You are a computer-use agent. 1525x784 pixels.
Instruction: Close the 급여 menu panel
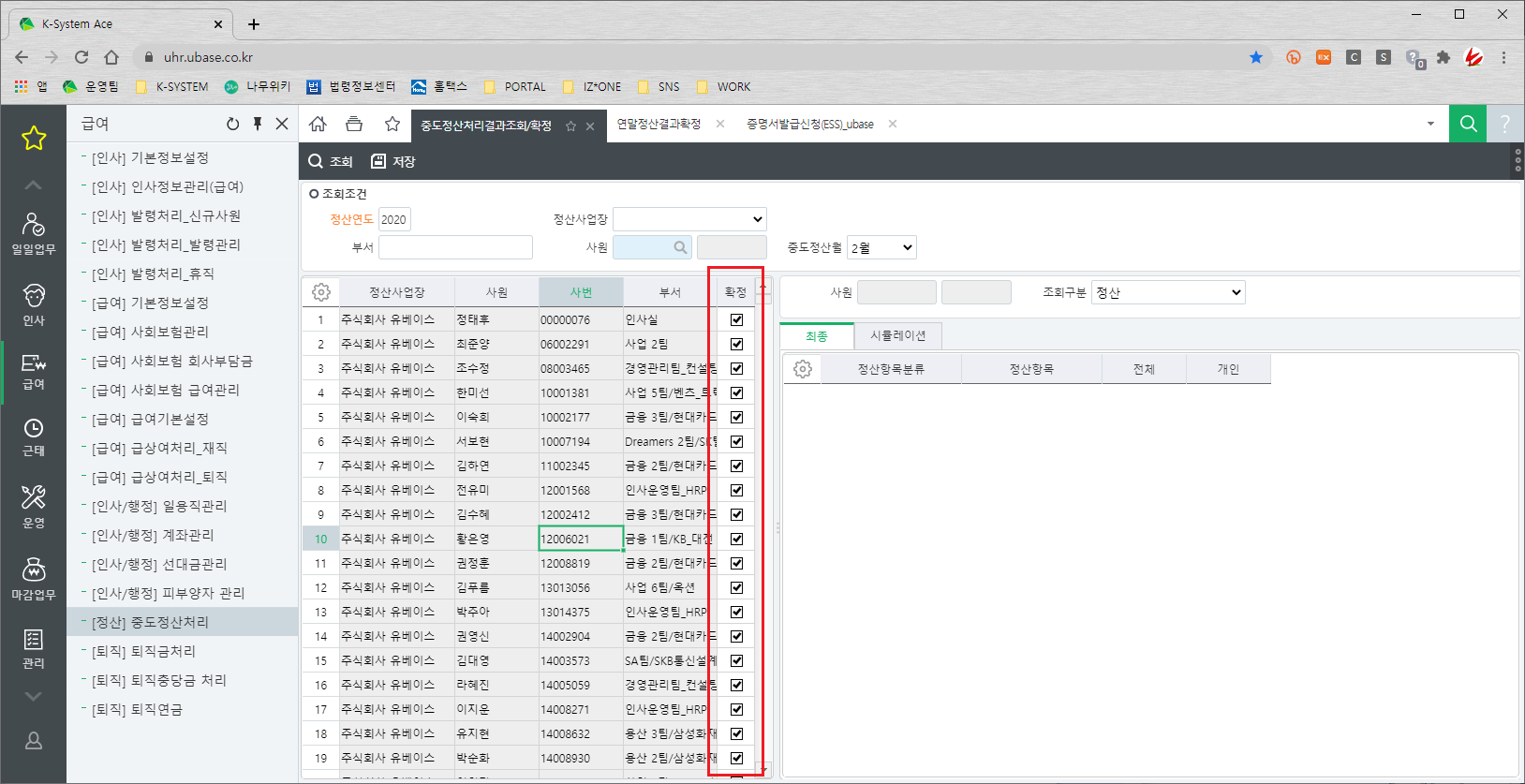click(282, 124)
